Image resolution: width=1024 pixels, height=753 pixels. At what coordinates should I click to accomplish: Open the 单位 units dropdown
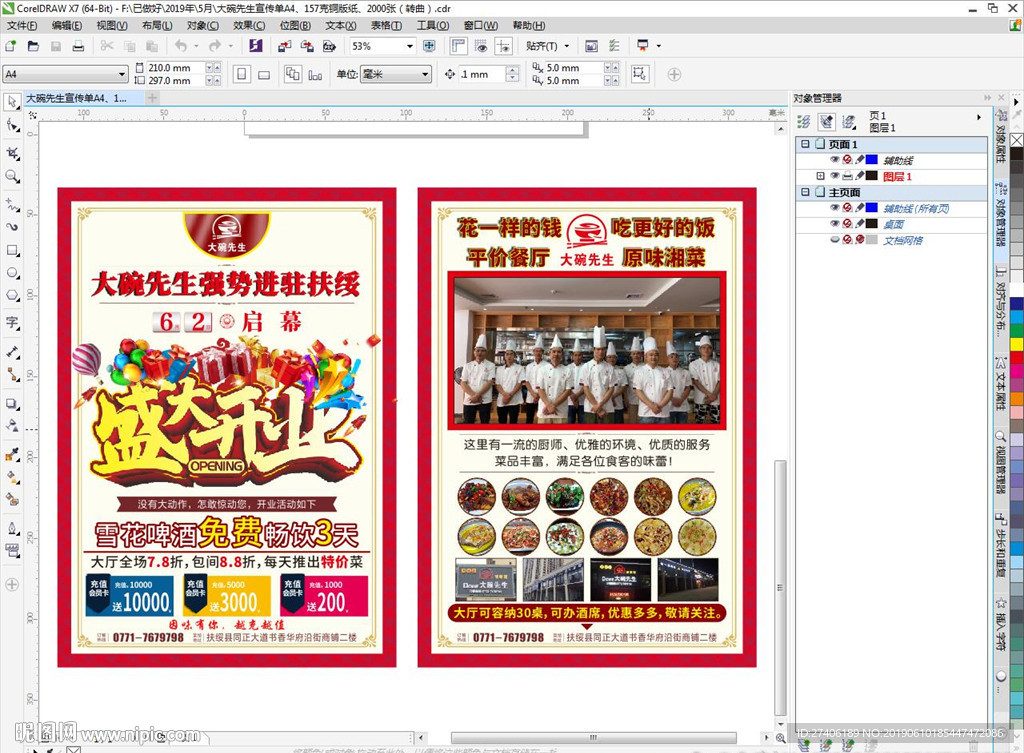(x=425, y=74)
